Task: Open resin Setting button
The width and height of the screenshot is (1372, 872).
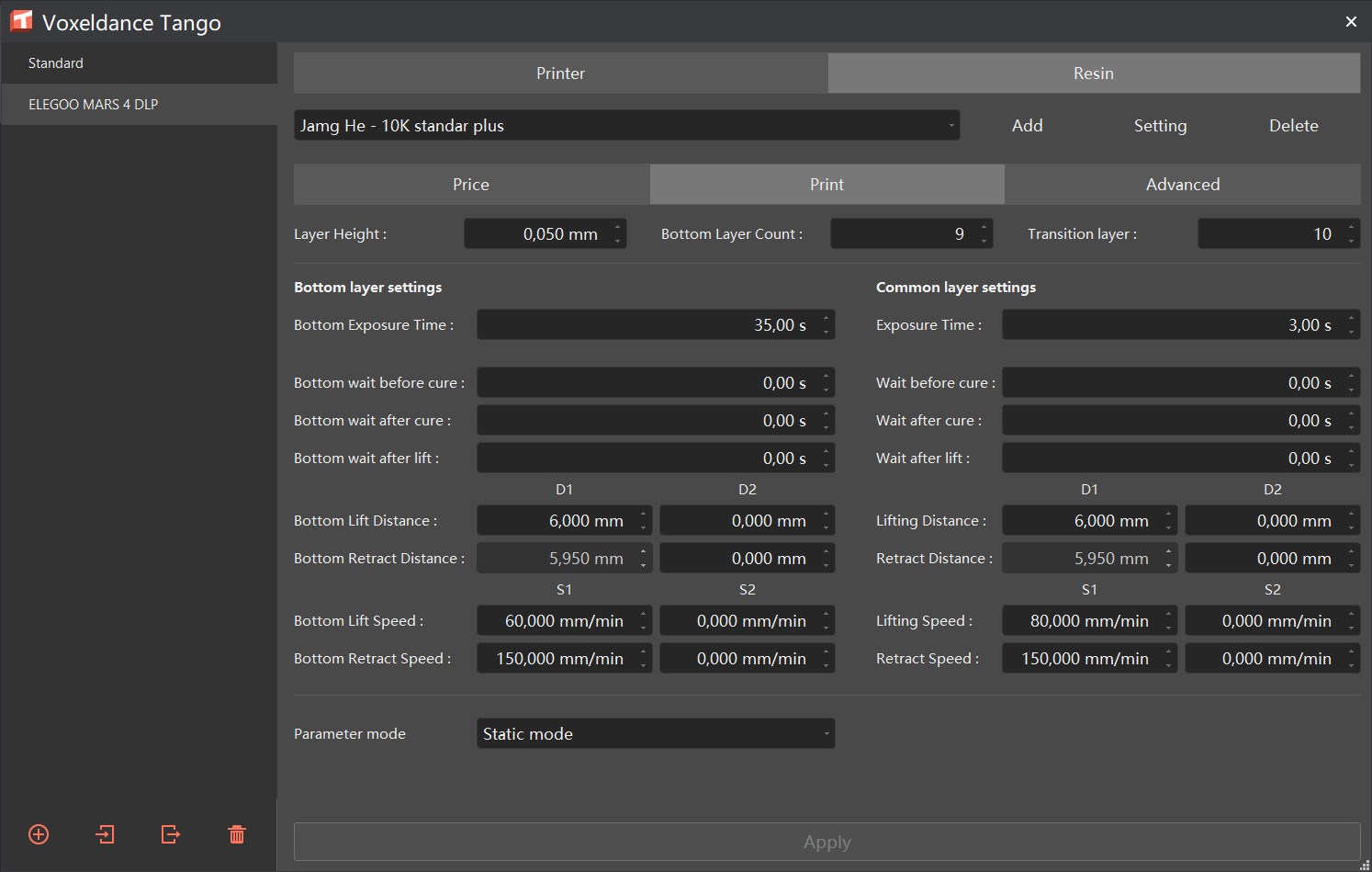Action: (1160, 126)
